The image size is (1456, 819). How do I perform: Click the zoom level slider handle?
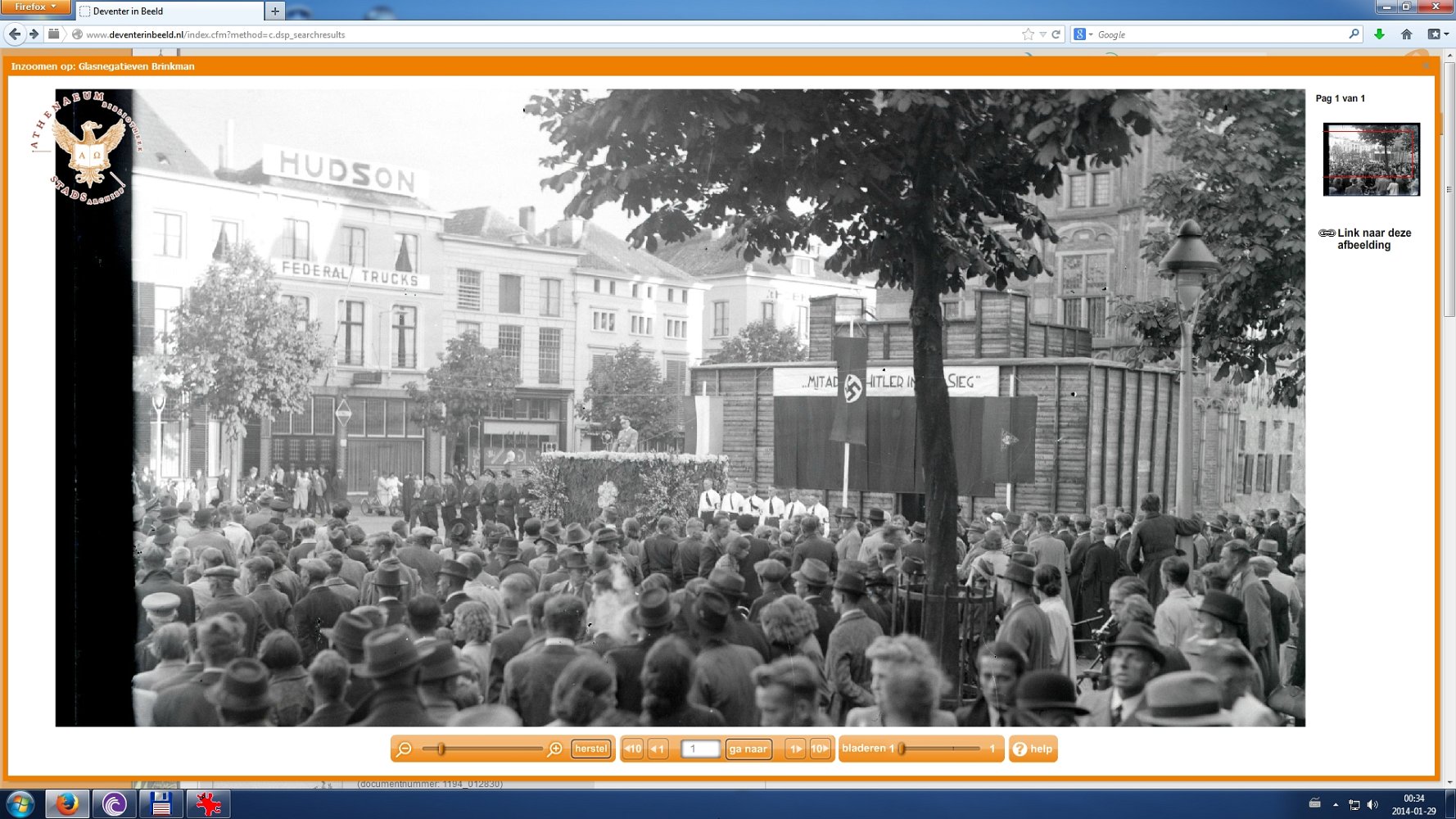click(441, 749)
